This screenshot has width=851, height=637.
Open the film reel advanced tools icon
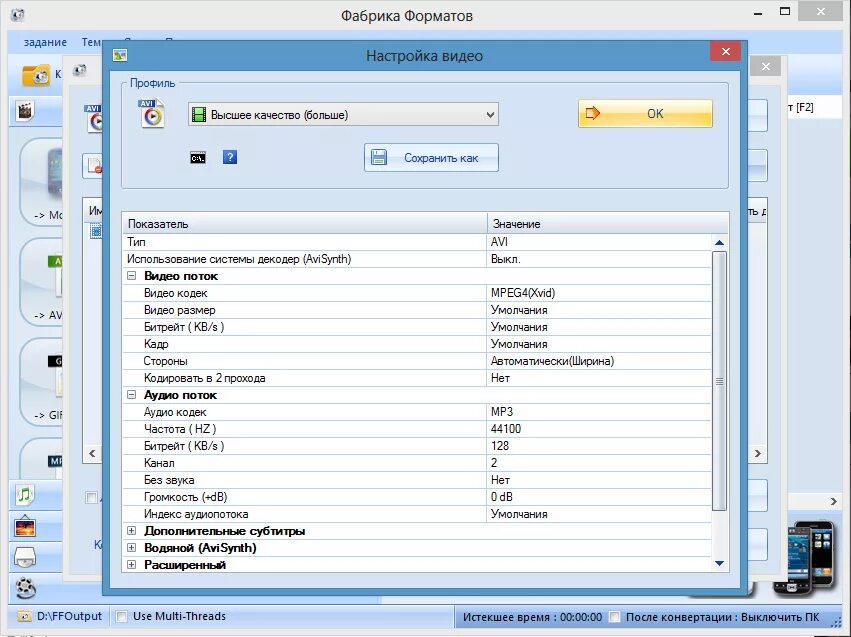(x=26, y=588)
